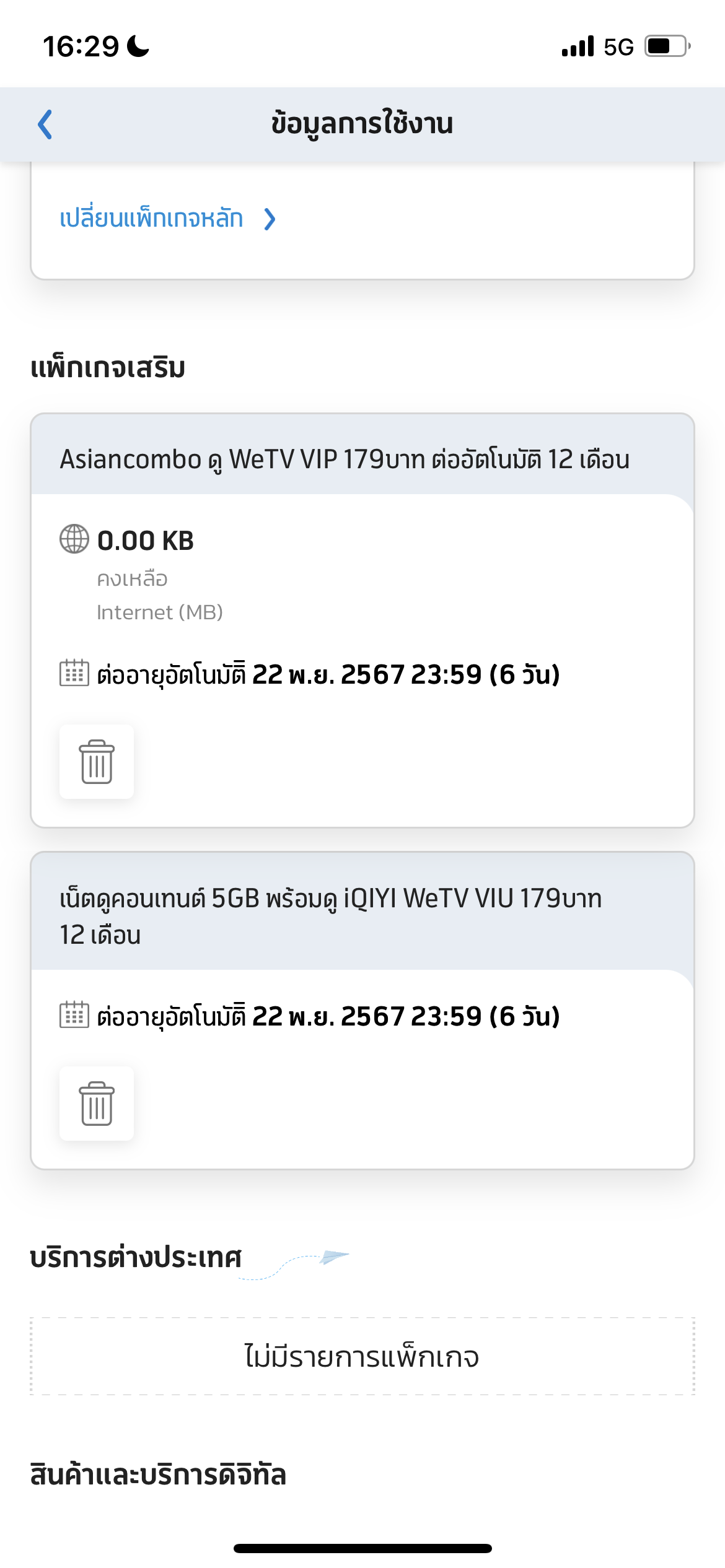Image resolution: width=725 pixels, height=1568 pixels.
Task: Tap the globe icon beside 0.00 KB
Action: coord(74,539)
